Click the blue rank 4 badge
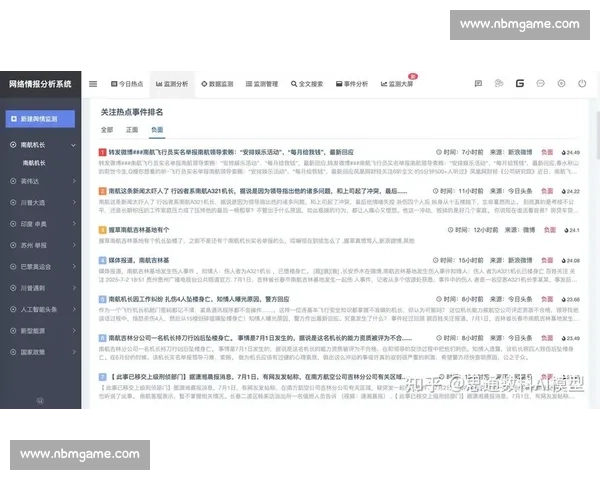Screen dimensions: 600x480 (102, 260)
